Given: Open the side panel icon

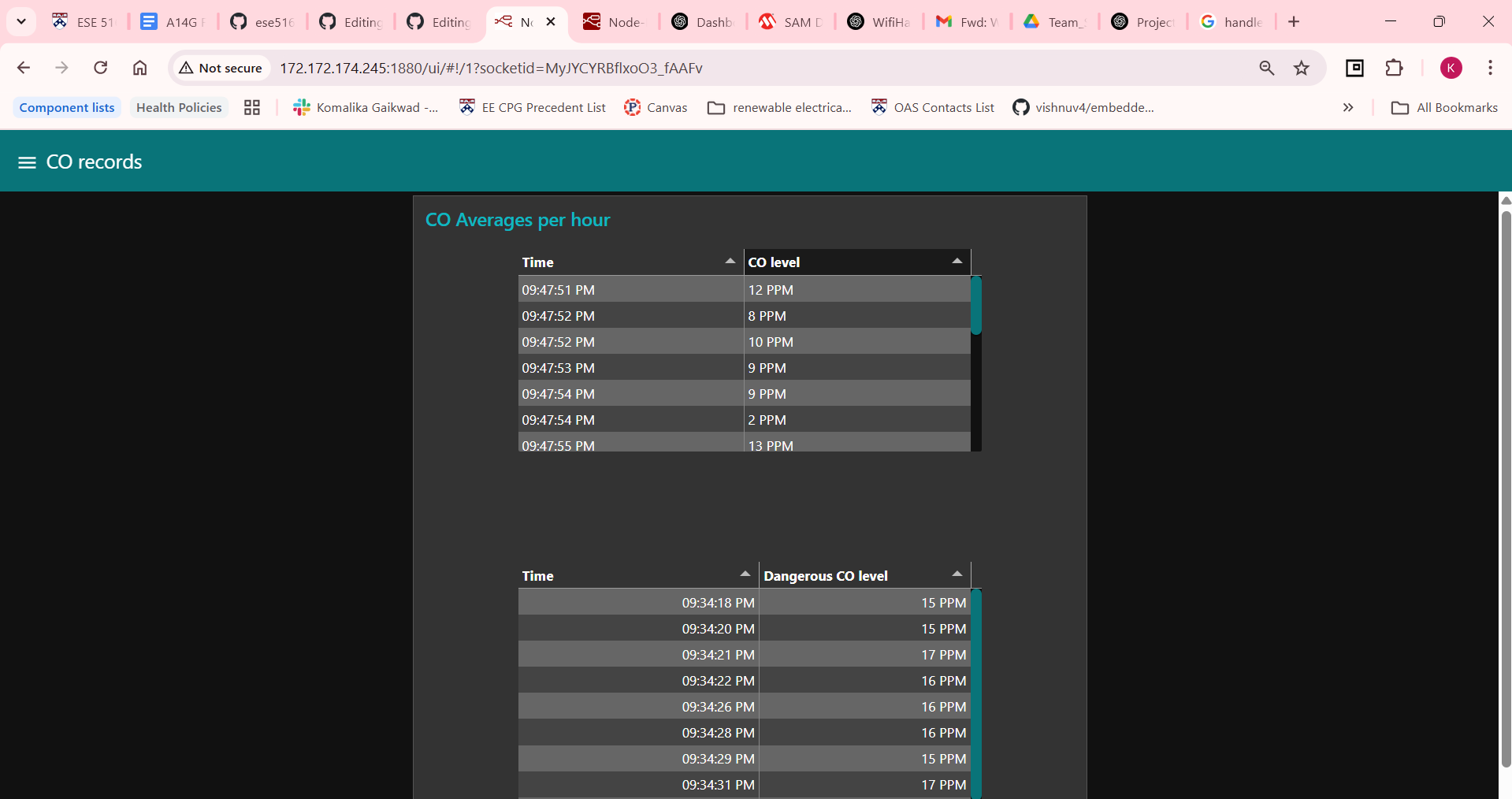Looking at the screenshot, I should [1354, 68].
